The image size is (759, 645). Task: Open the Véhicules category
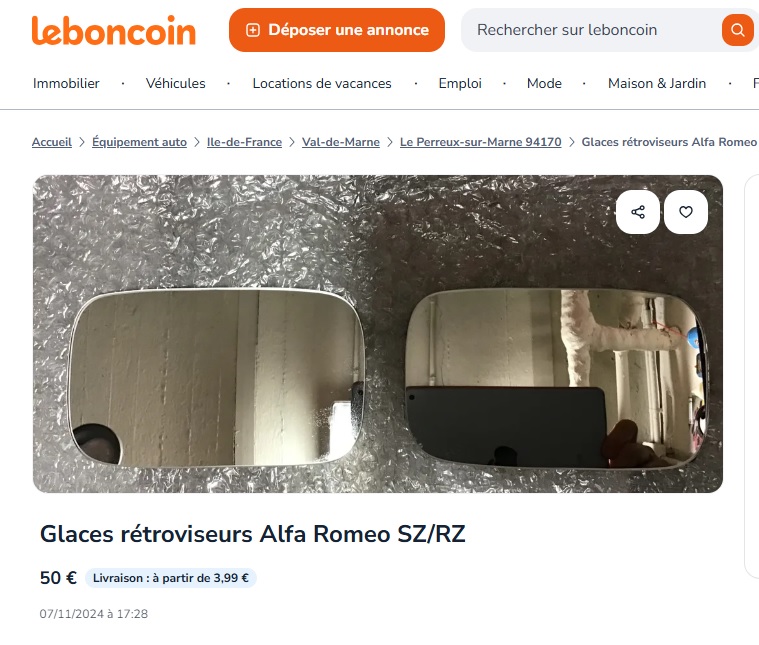point(176,83)
